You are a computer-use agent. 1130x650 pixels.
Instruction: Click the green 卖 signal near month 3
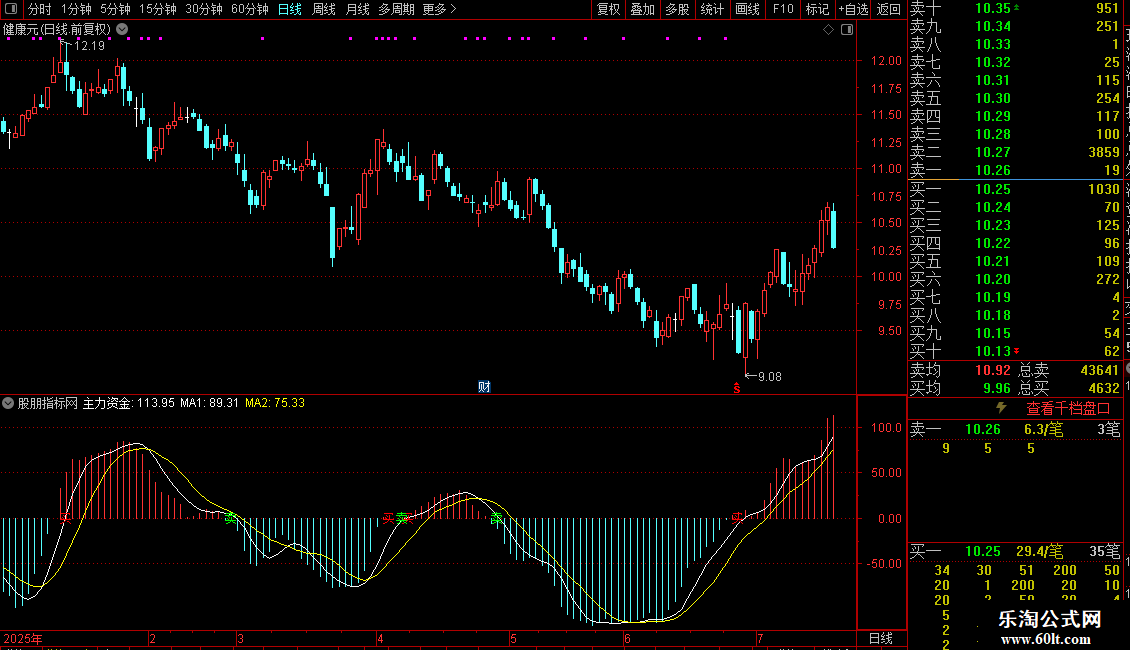click(231, 517)
